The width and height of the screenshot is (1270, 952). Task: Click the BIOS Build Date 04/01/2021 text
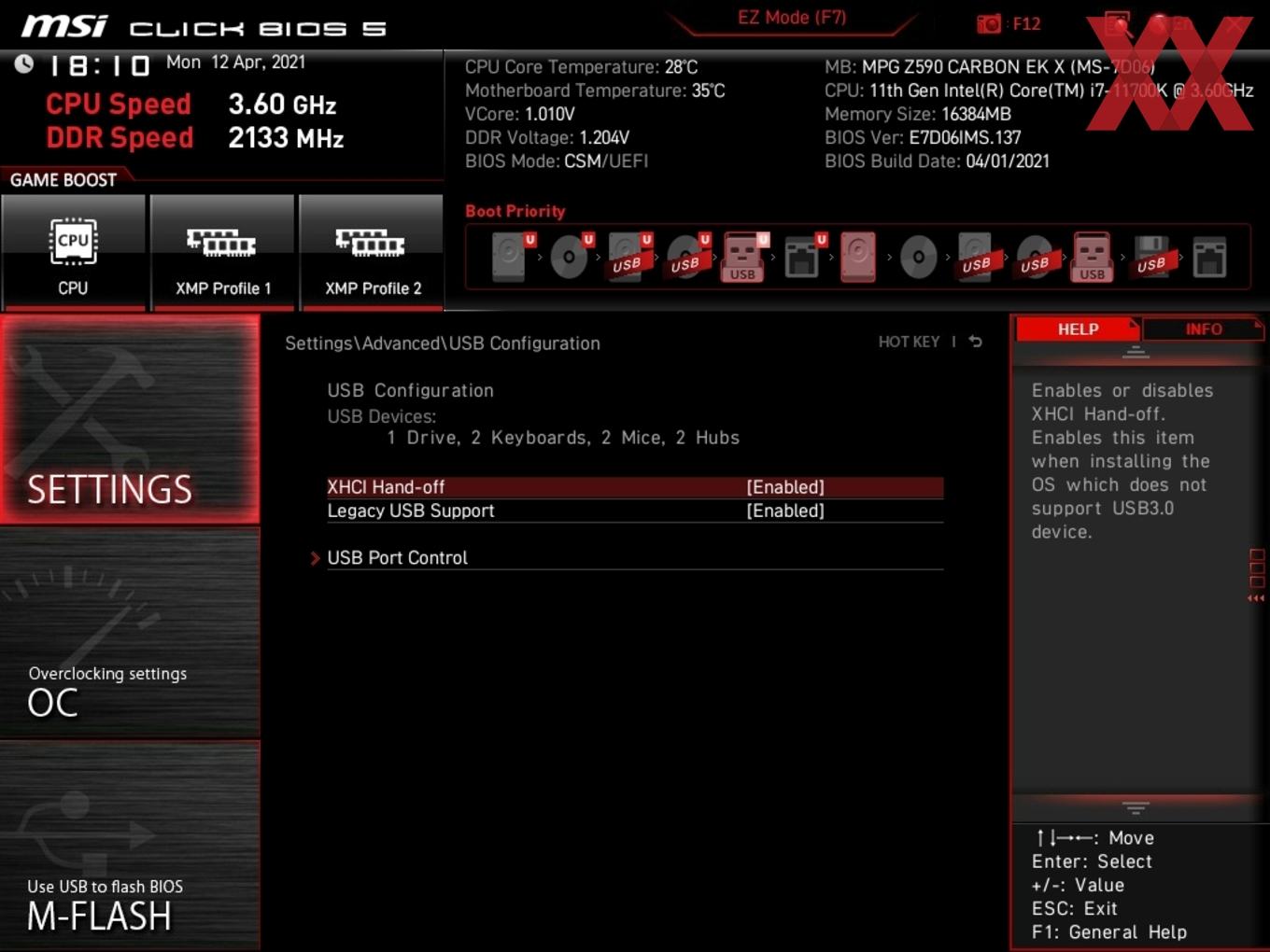point(937,161)
